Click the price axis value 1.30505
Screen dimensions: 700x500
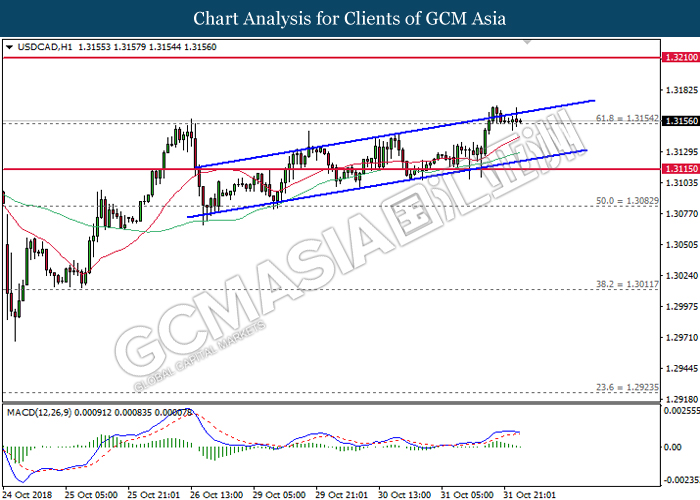(x=681, y=245)
